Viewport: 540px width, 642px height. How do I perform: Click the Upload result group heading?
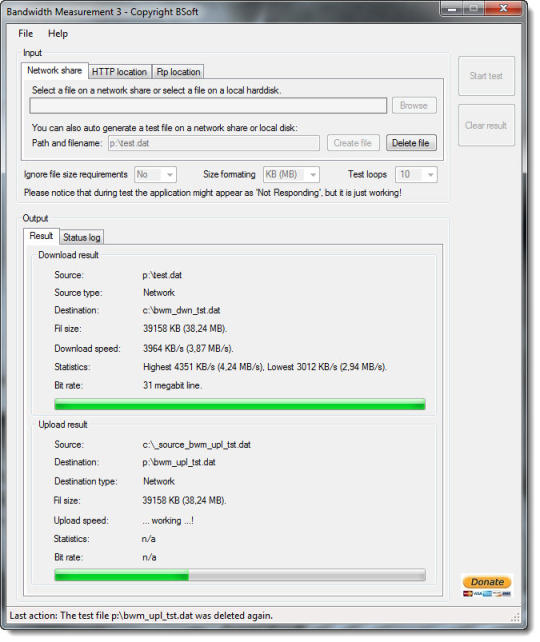pyautogui.click(x=63, y=425)
